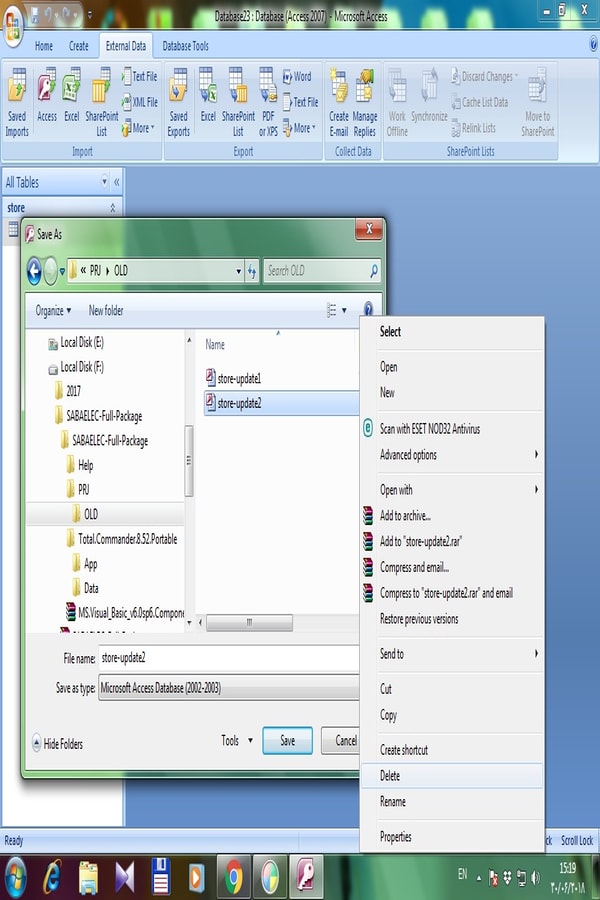The height and width of the screenshot is (900, 600).
Task: Open Manage Replies
Action: click(x=365, y=103)
